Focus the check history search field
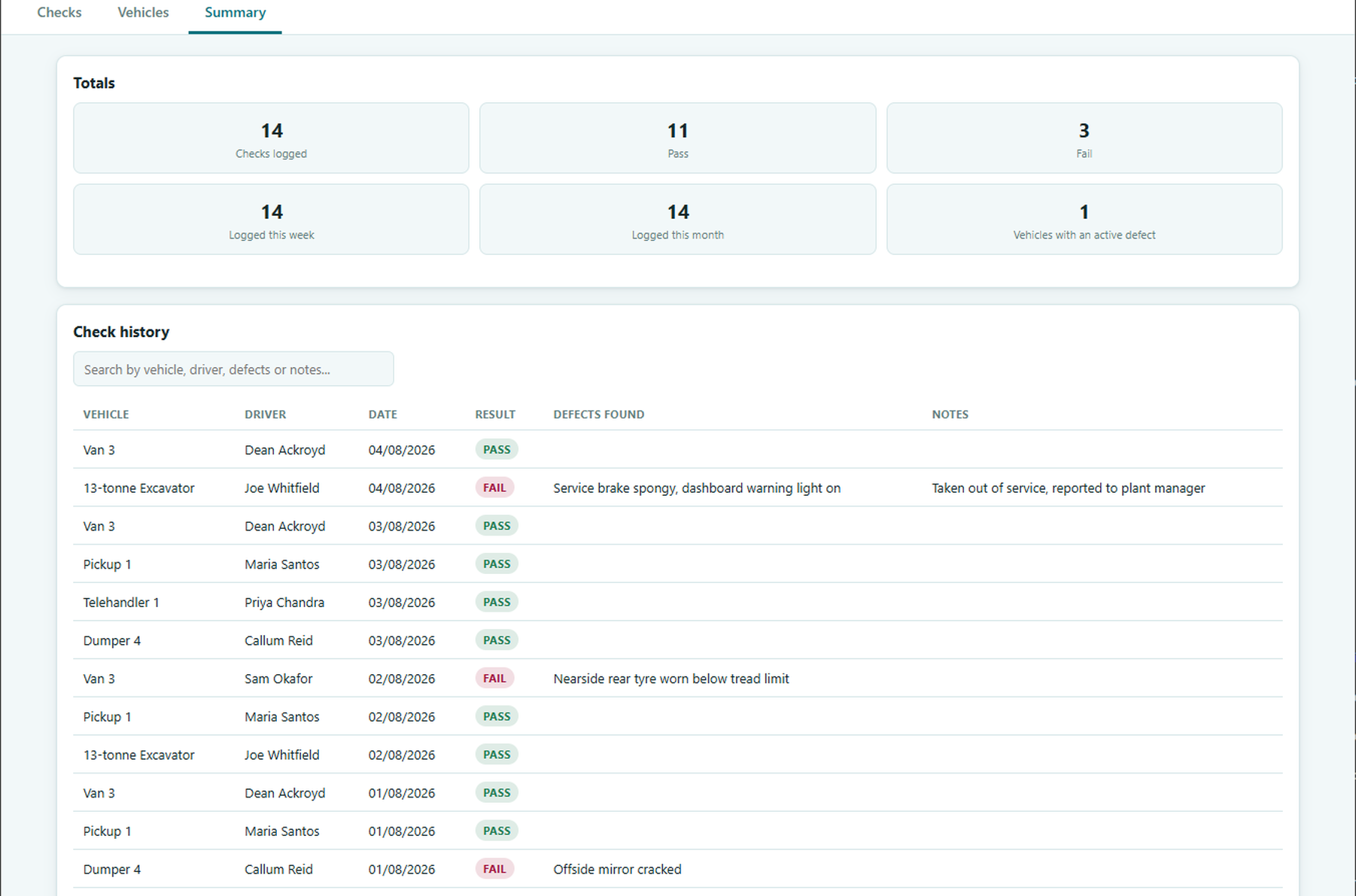 [233, 369]
